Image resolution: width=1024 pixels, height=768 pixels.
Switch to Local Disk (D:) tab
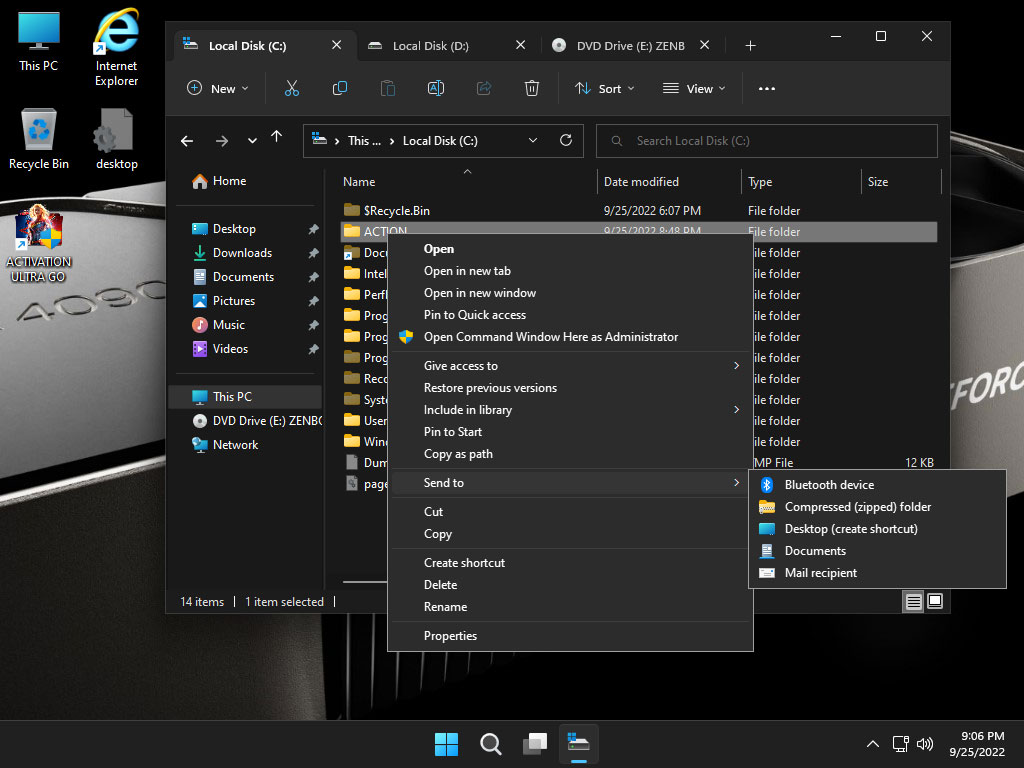point(447,45)
